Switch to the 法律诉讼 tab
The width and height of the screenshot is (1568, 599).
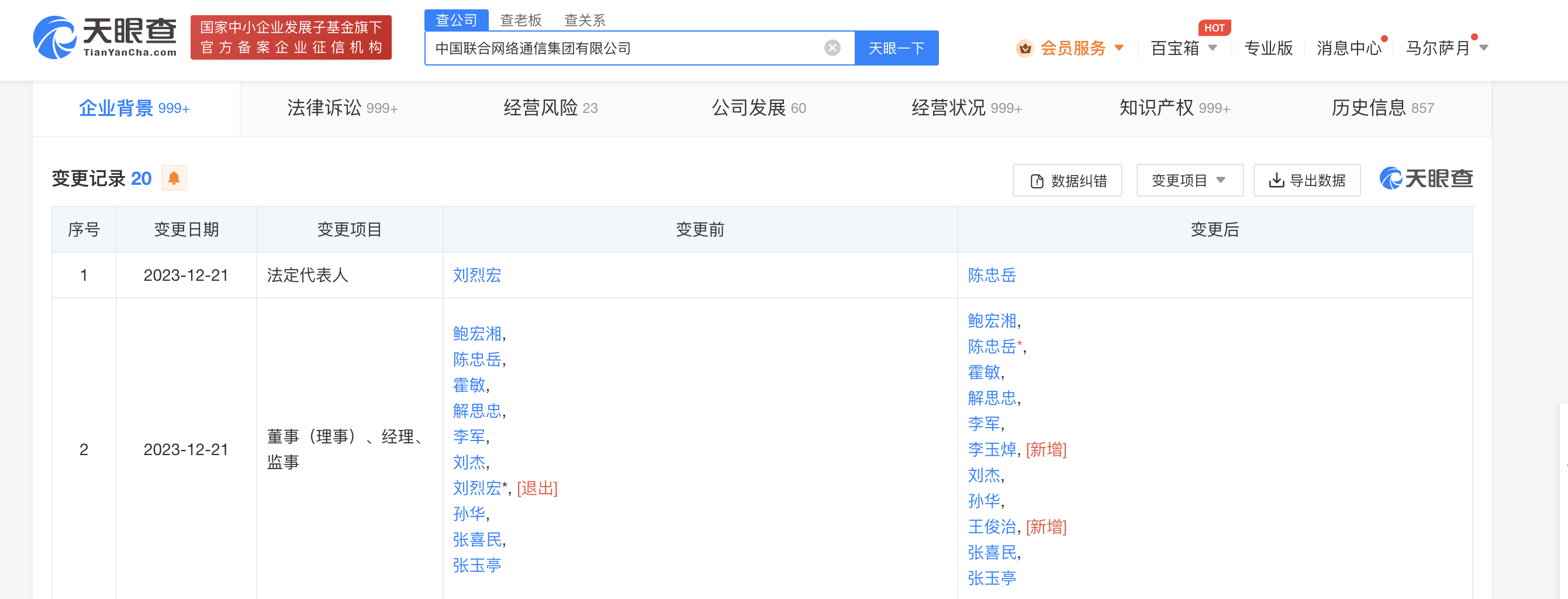(342, 108)
